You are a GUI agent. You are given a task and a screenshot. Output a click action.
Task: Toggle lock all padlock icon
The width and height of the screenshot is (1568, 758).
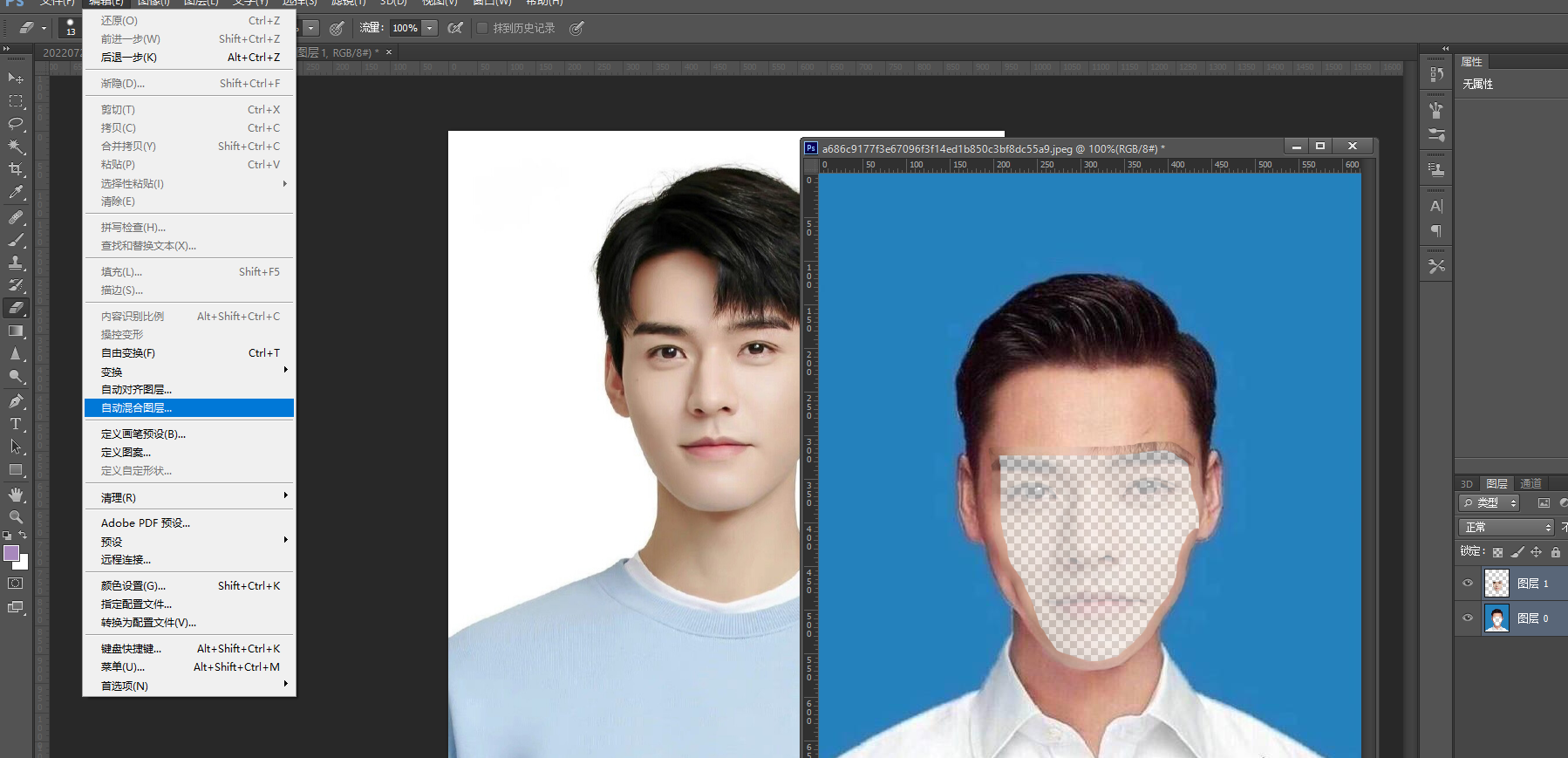click(x=1556, y=552)
